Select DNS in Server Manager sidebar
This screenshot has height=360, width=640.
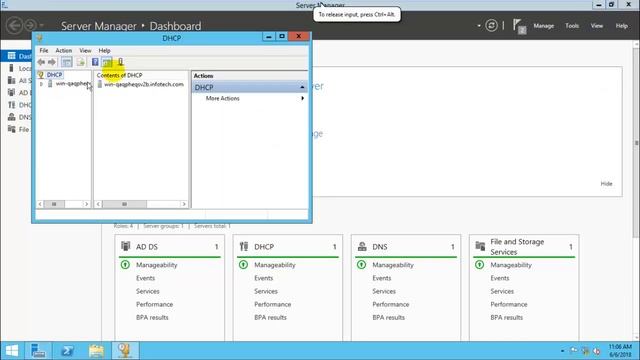[19, 117]
